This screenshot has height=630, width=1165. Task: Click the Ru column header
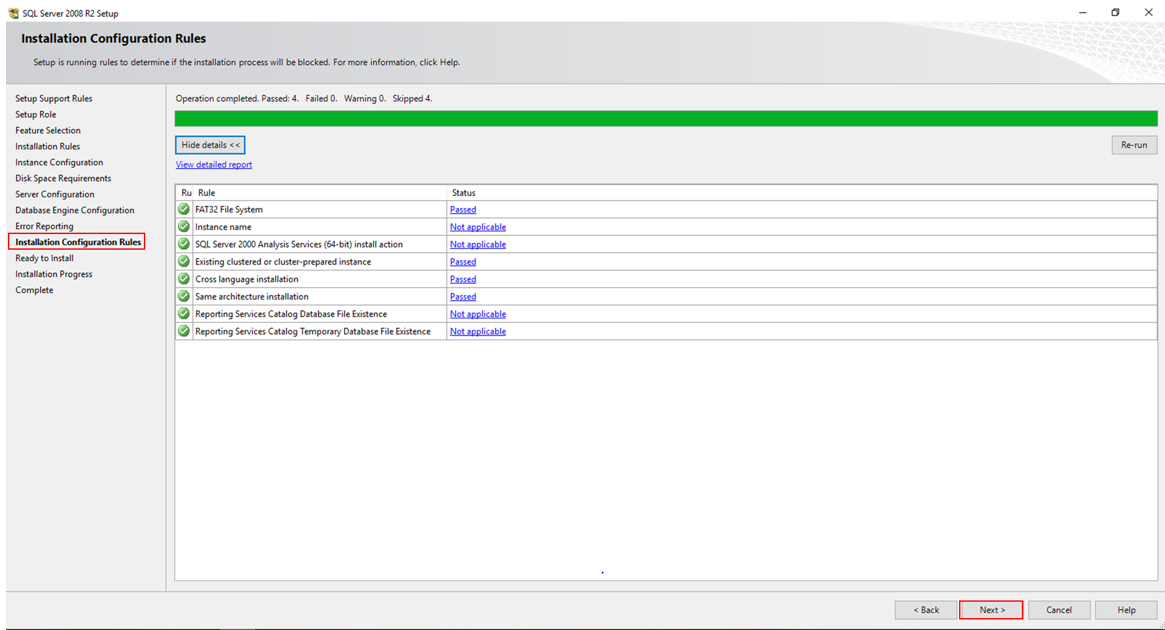pos(185,192)
